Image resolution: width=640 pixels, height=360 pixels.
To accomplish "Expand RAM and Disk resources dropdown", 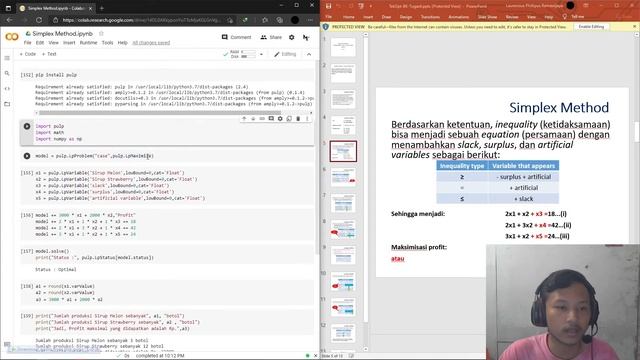I will [x=261, y=54].
